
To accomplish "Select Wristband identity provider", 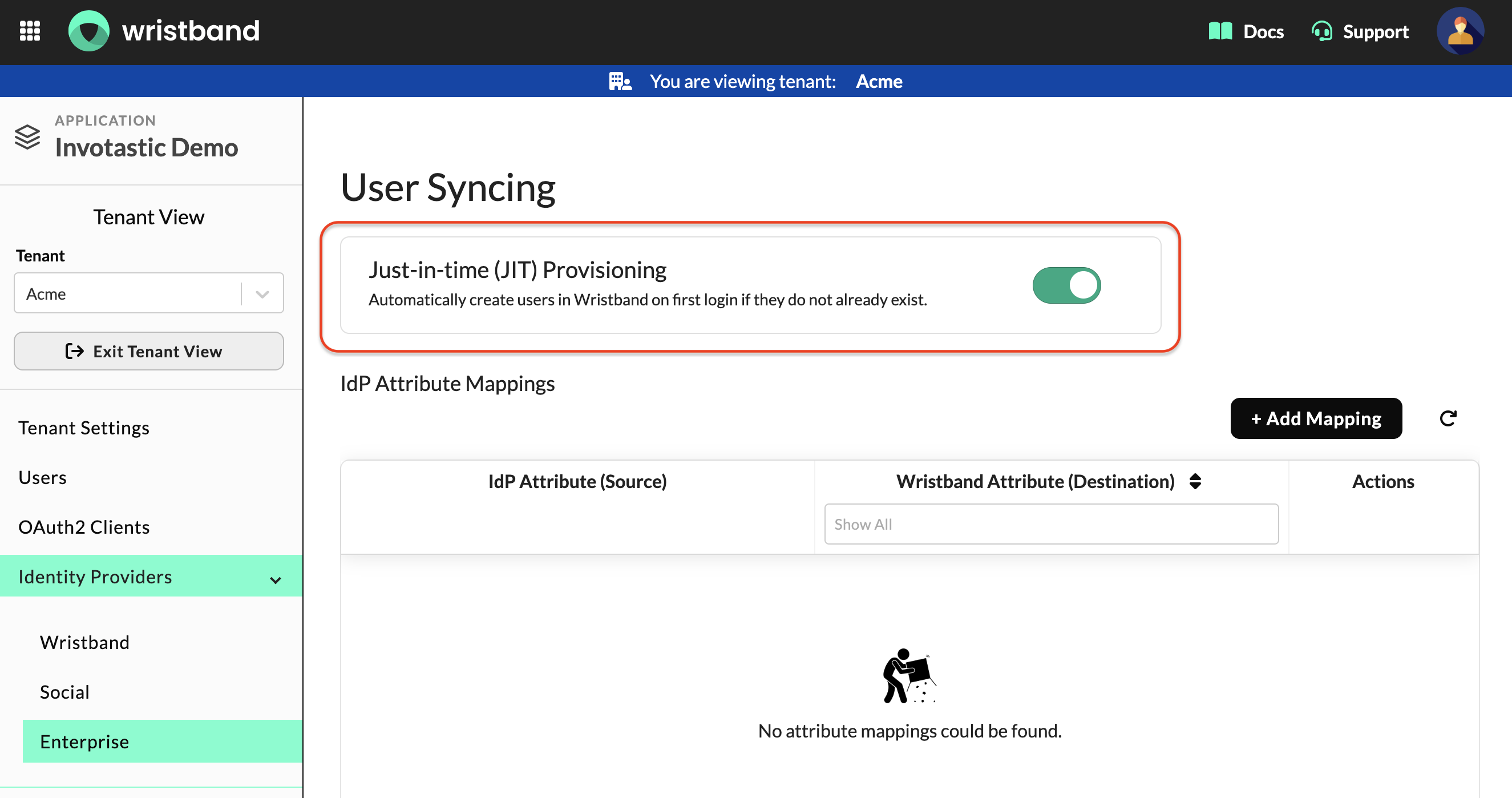I will (84, 642).
